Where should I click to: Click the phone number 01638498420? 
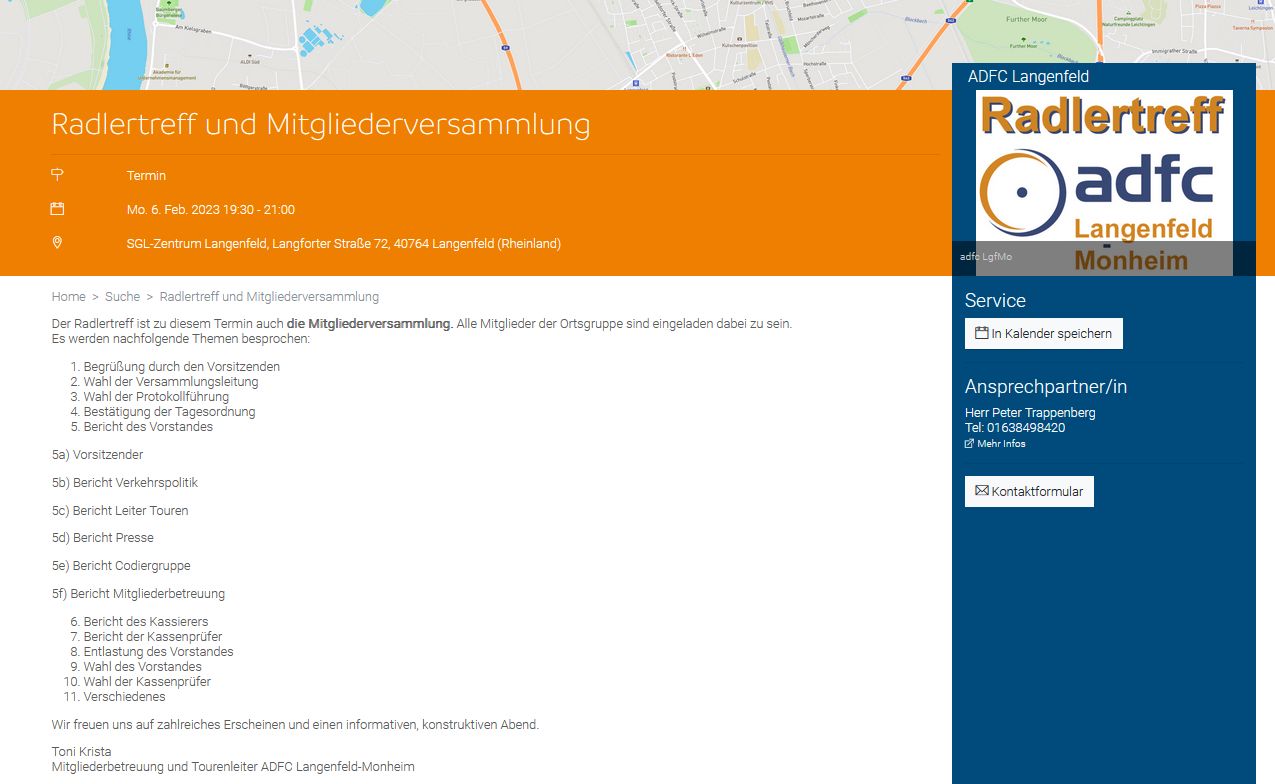coord(1025,428)
